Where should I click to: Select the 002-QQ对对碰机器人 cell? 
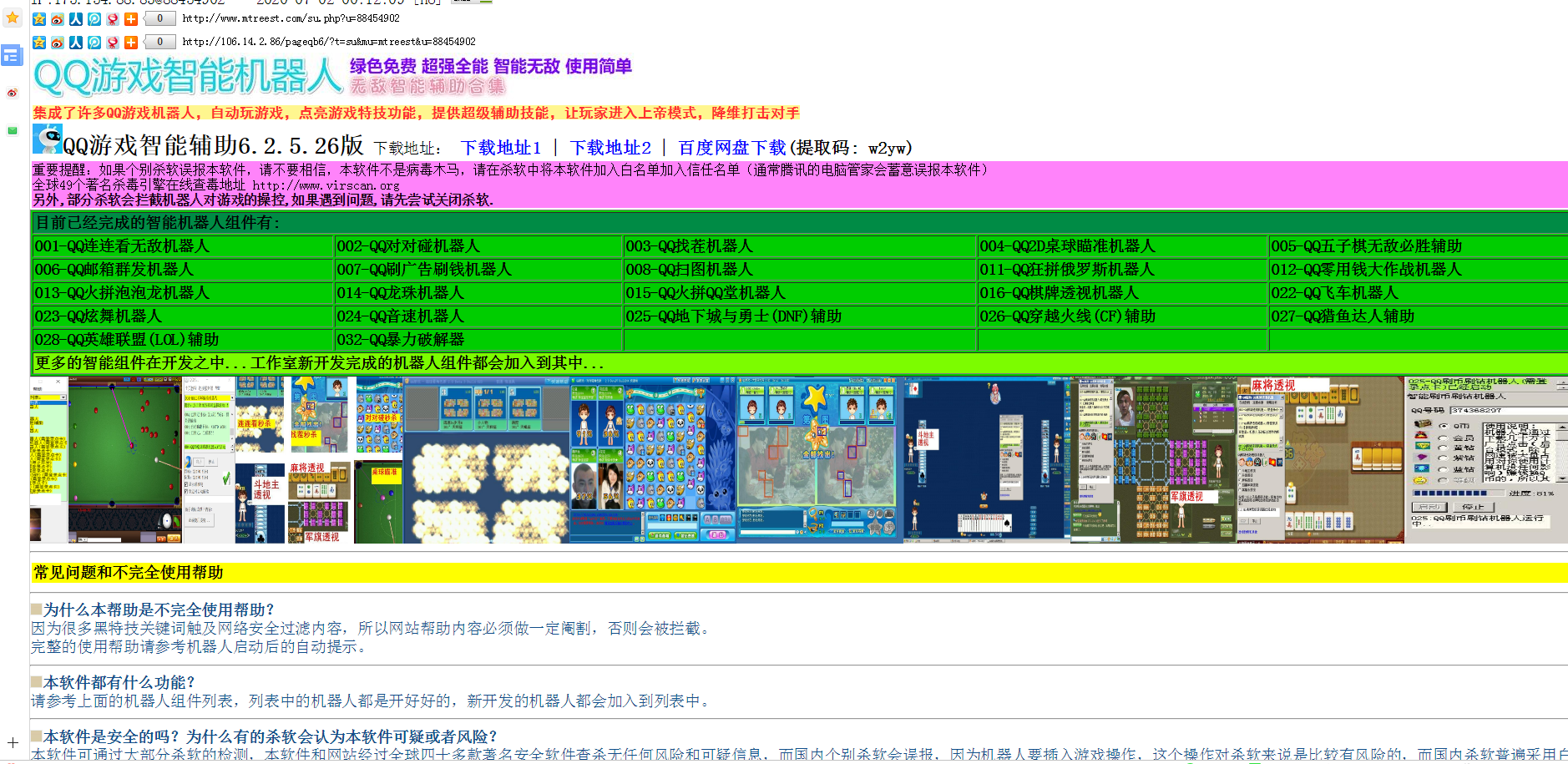click(478, 246)
